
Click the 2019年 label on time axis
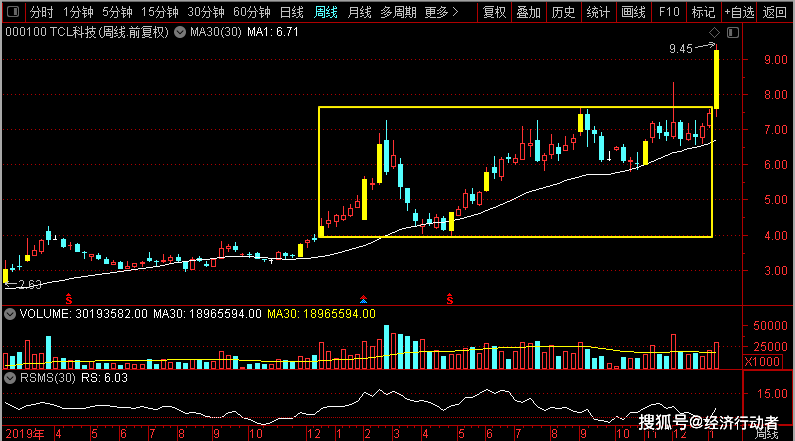pos(25,434)
